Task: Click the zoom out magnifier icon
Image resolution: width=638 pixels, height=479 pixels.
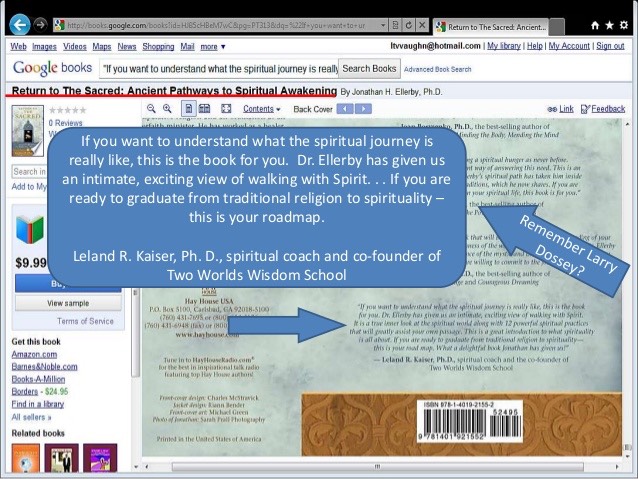Action: 151,109
